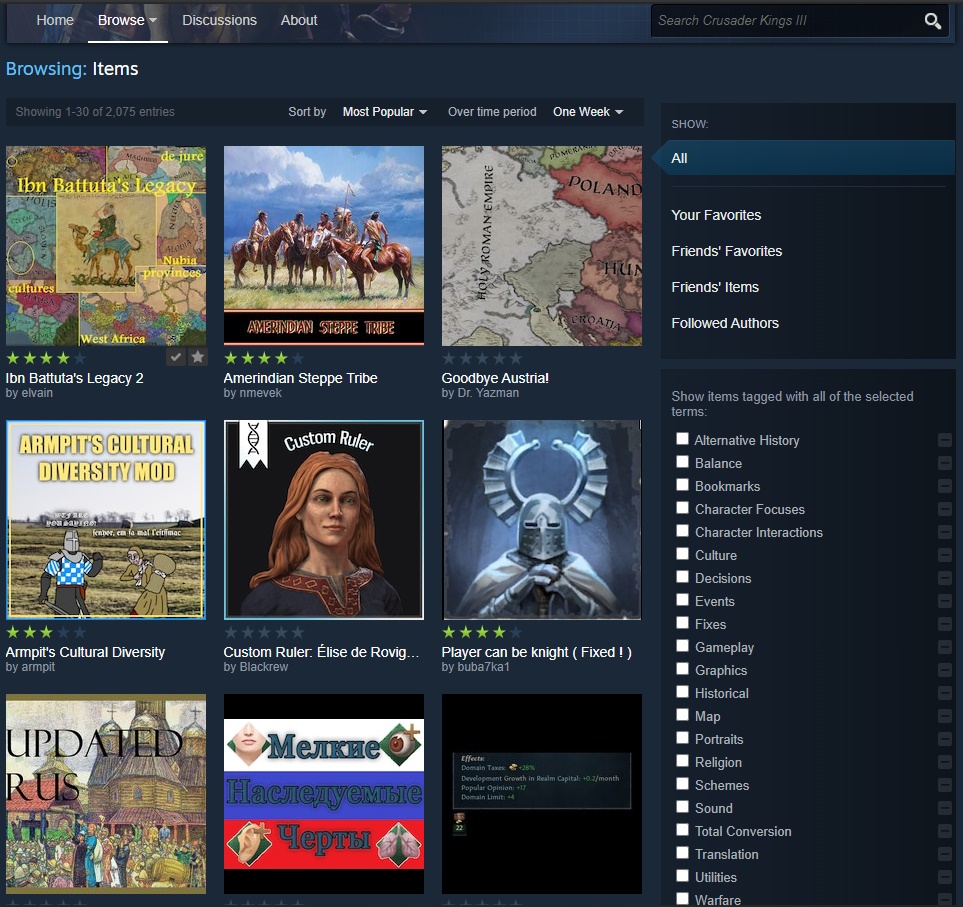Open author nmevek's profile link
Screen dimensions: 963x907
tap(252, 393)
